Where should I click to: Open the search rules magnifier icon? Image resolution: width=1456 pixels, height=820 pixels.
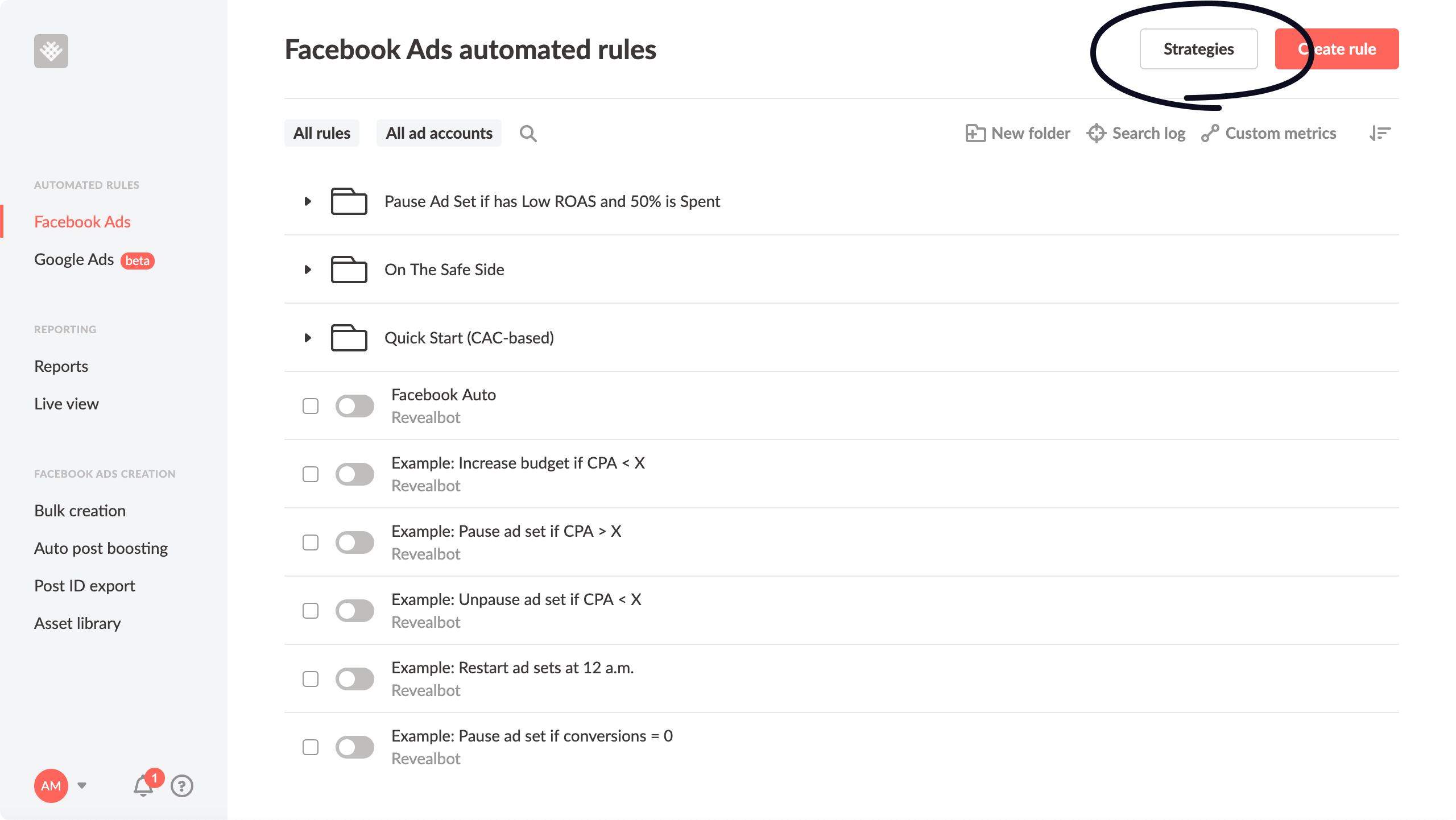tap(528, 133)
